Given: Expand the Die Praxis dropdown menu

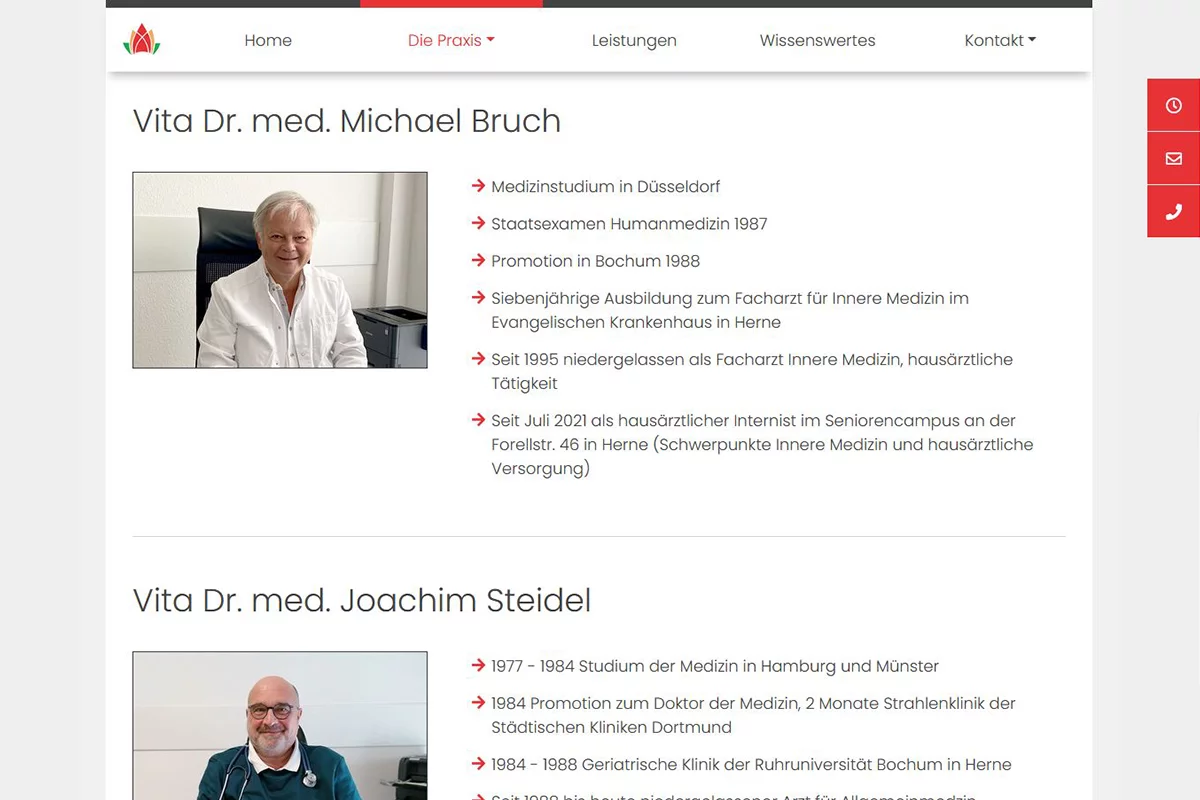Looking at the screenshot, I should click(451, 40).
